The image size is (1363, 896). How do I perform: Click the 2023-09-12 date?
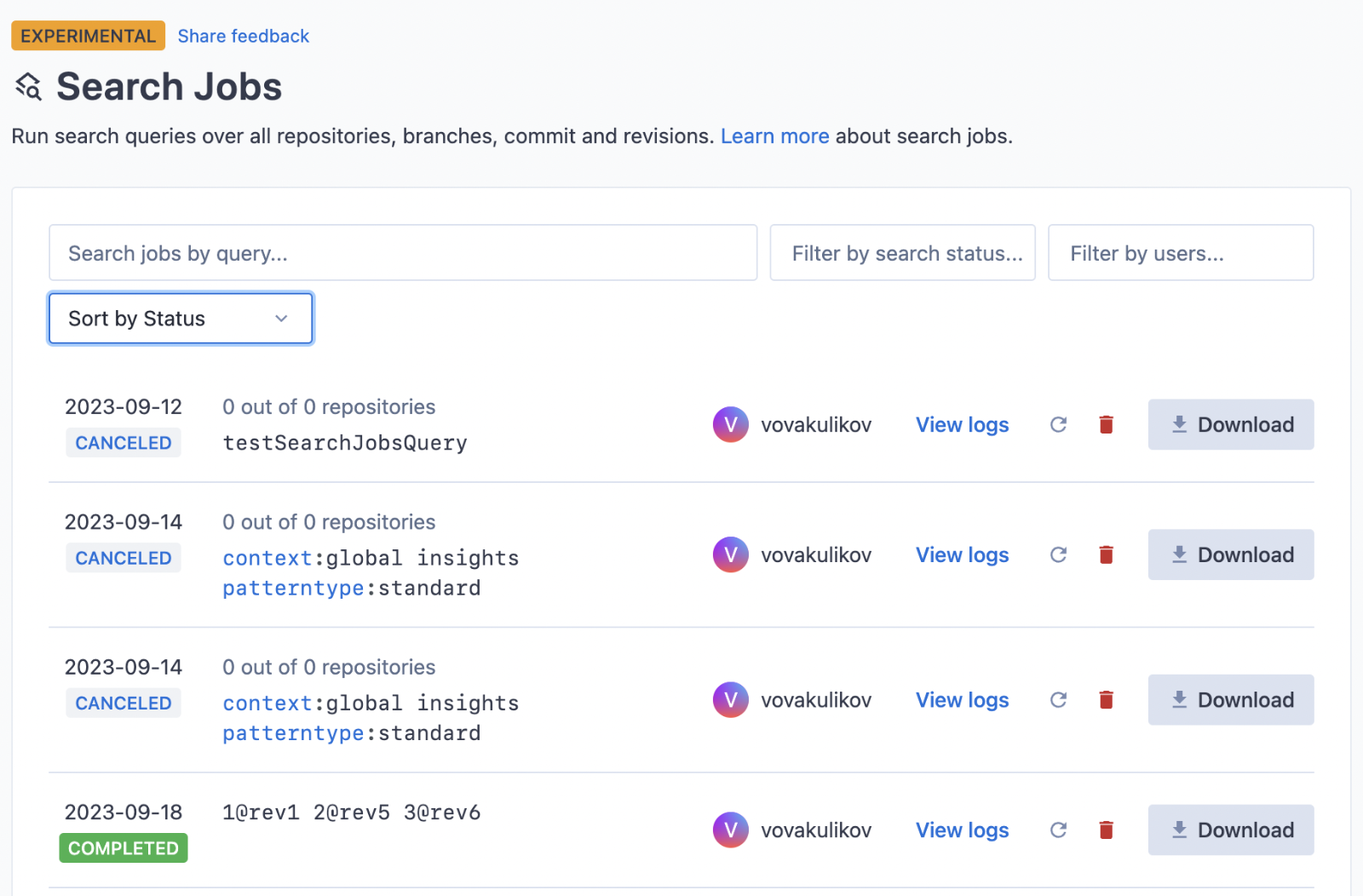124,407
